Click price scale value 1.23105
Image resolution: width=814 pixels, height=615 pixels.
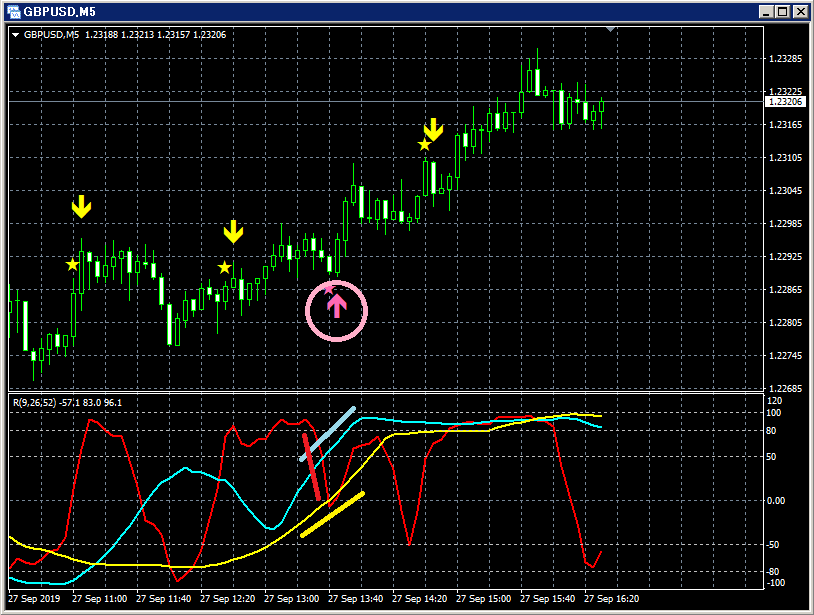click(x=785, y=158)
